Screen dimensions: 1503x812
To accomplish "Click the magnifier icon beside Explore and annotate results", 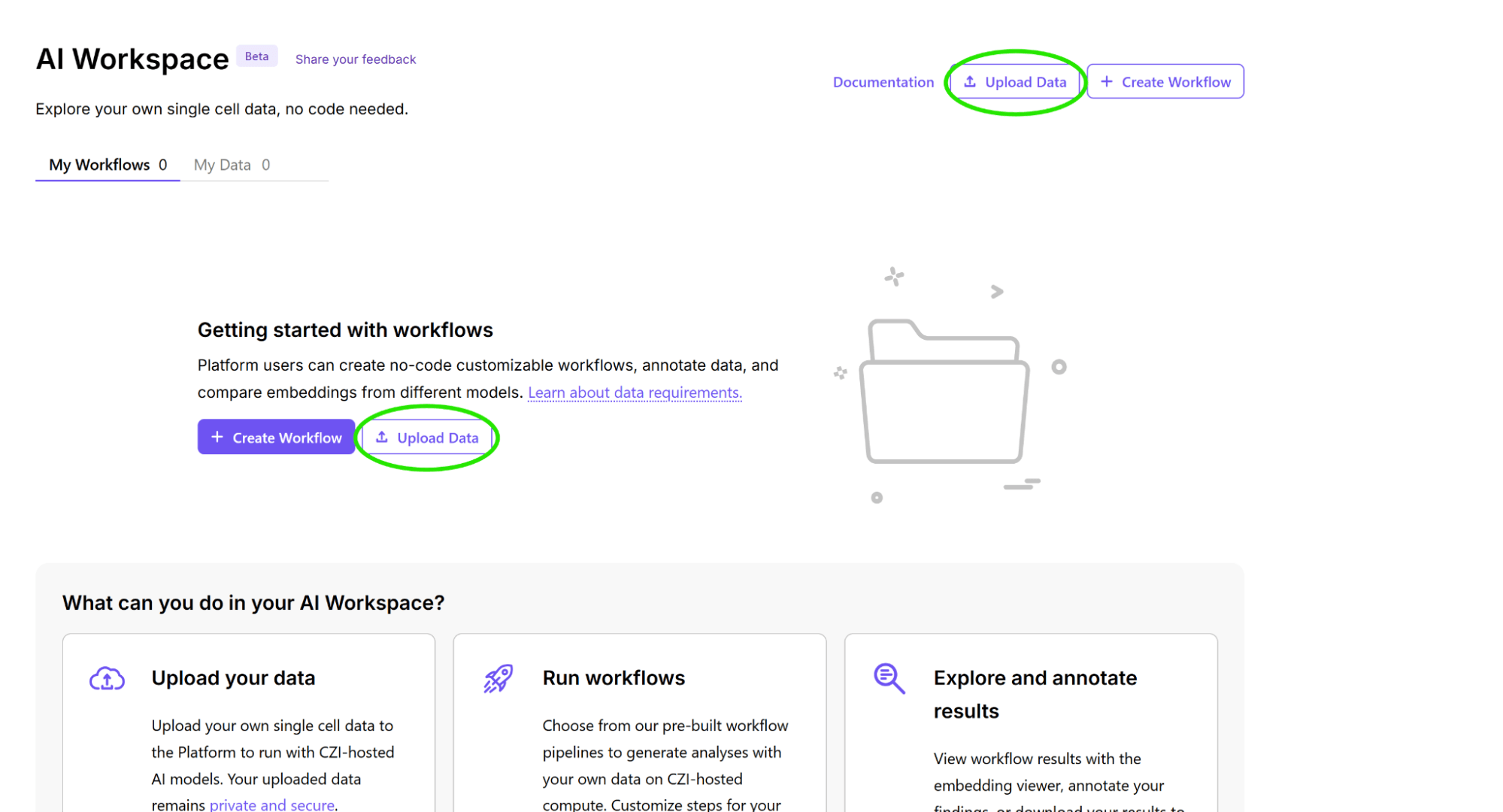I will pos(889,678).
